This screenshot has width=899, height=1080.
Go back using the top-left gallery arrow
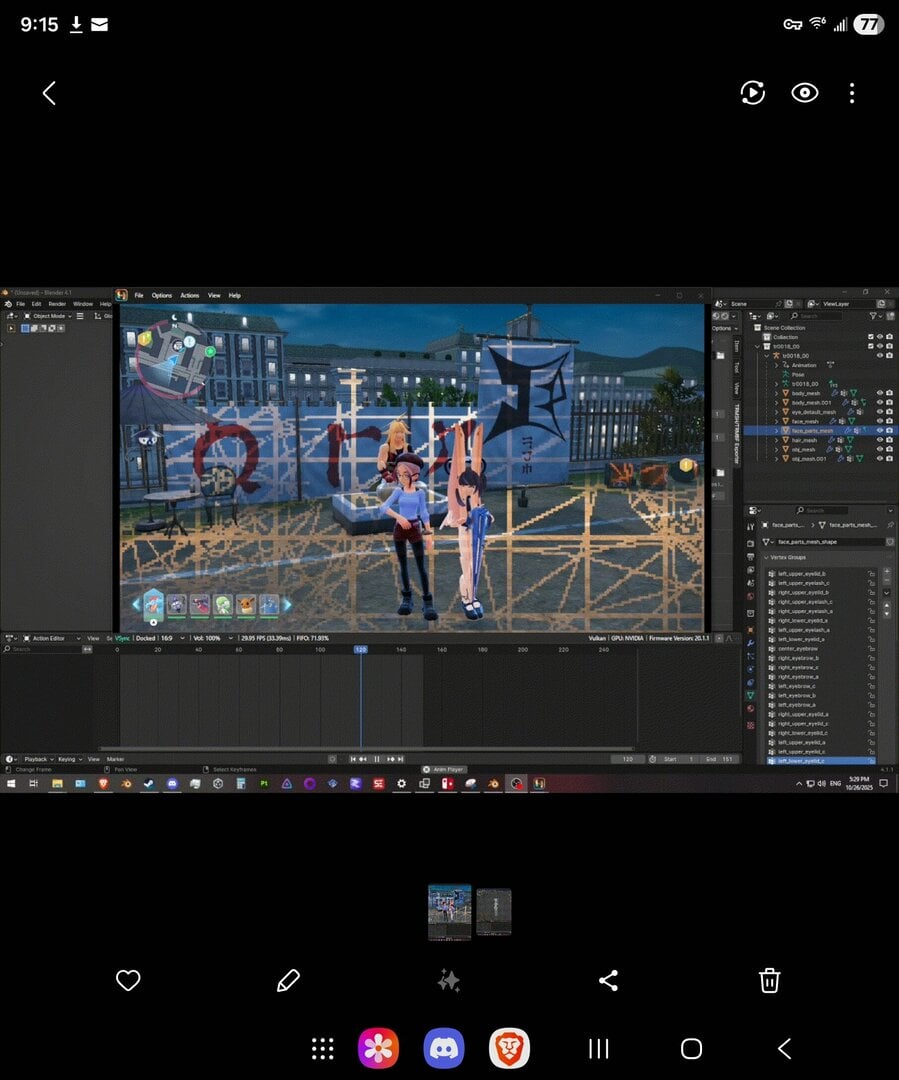(49, 93)
